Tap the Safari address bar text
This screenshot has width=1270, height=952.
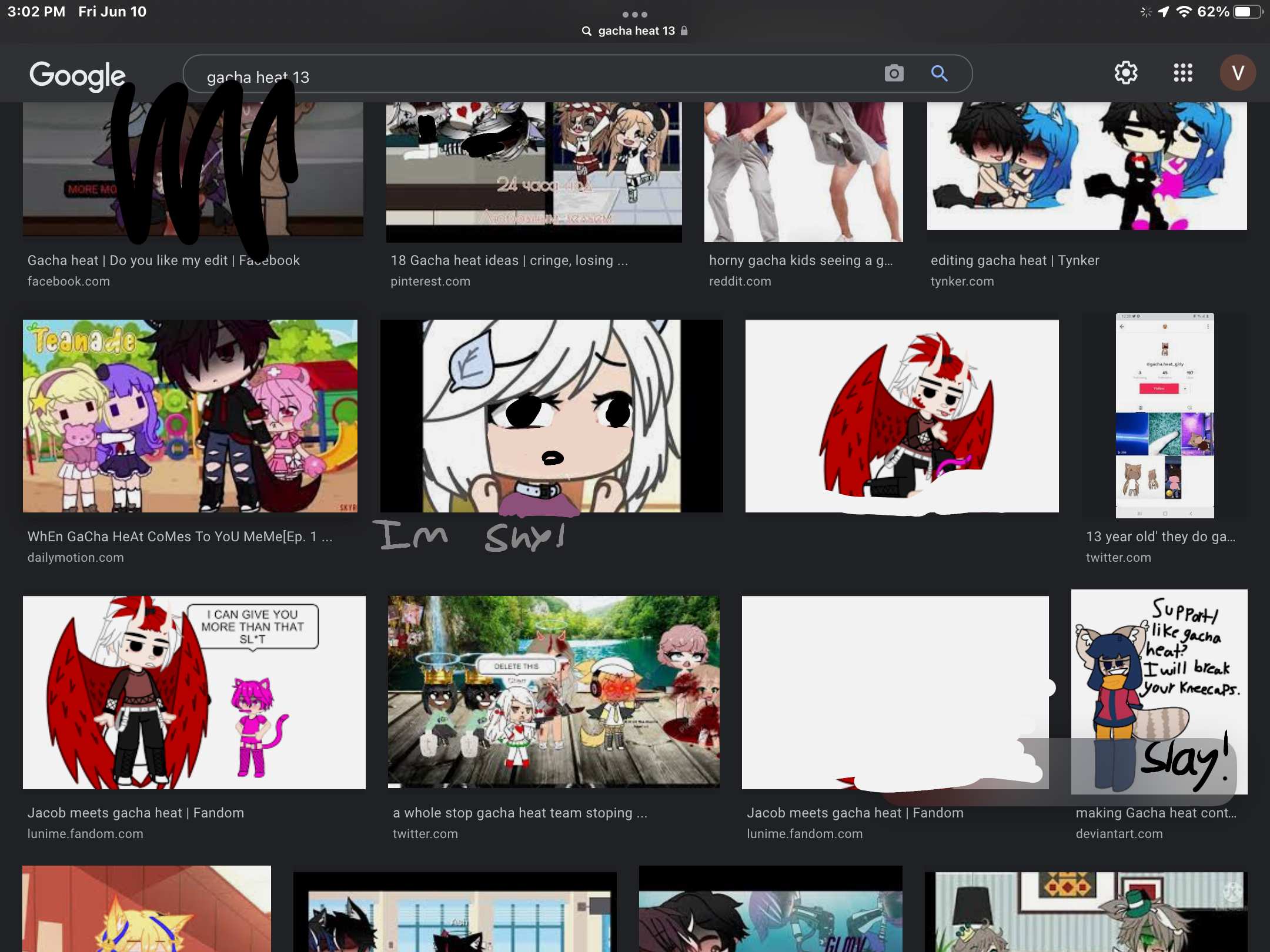[x=636, y=31]
